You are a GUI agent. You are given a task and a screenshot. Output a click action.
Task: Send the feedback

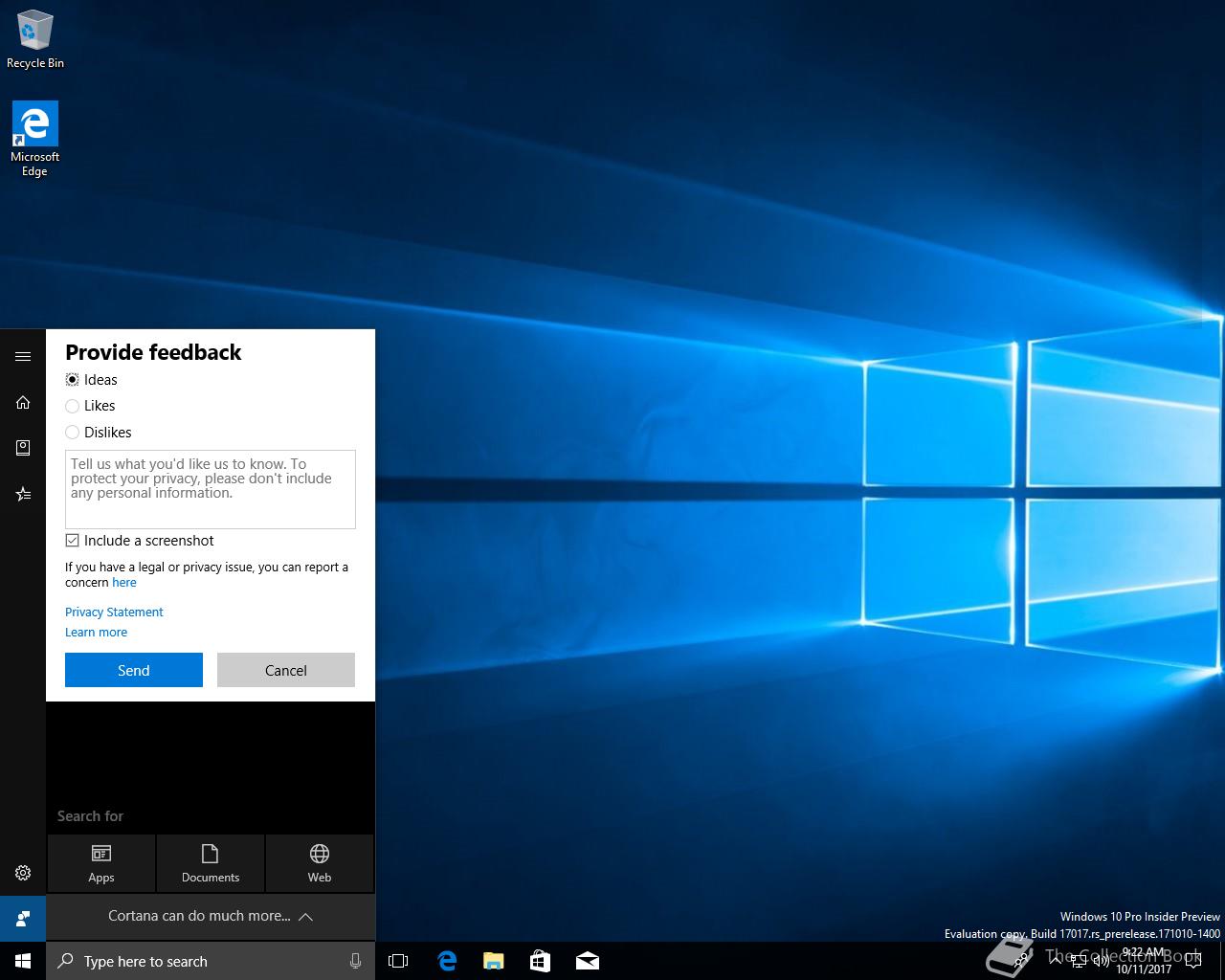(134, 670)
